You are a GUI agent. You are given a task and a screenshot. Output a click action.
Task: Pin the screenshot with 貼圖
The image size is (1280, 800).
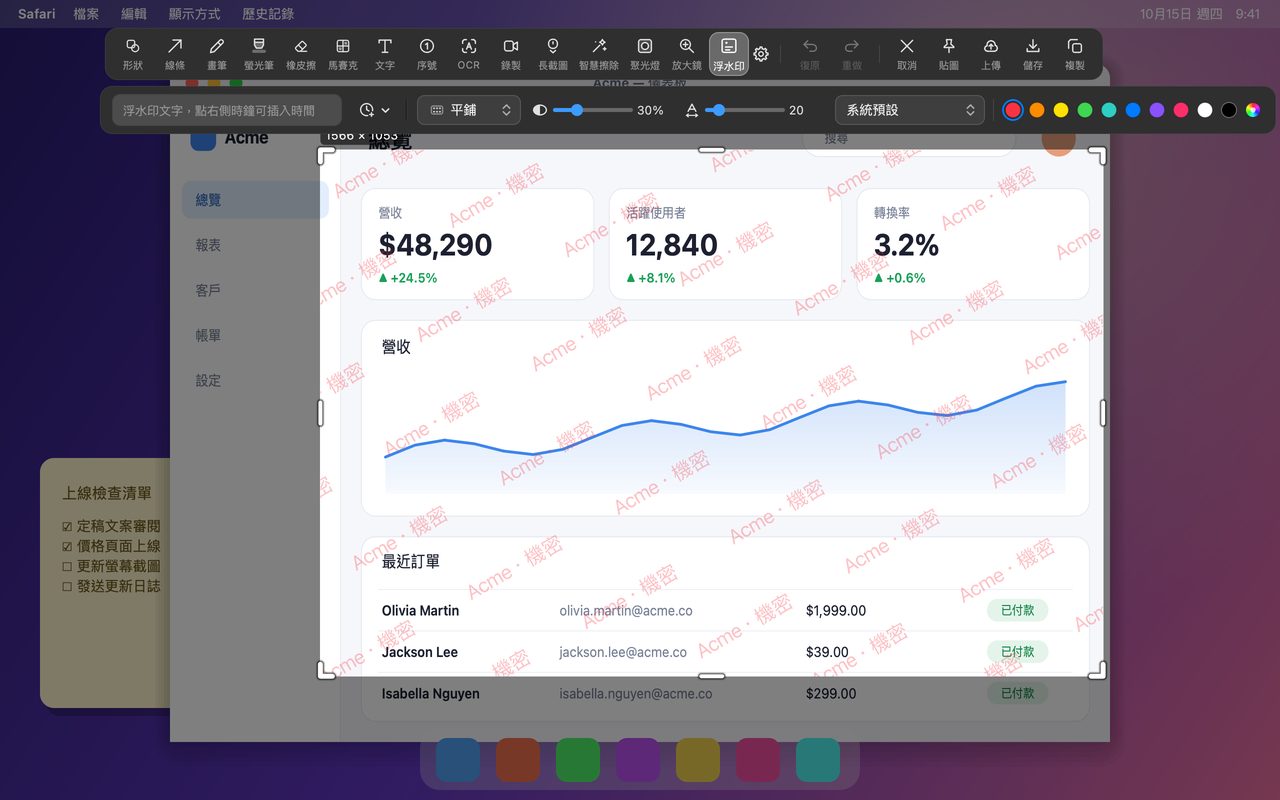click(949, 54)
